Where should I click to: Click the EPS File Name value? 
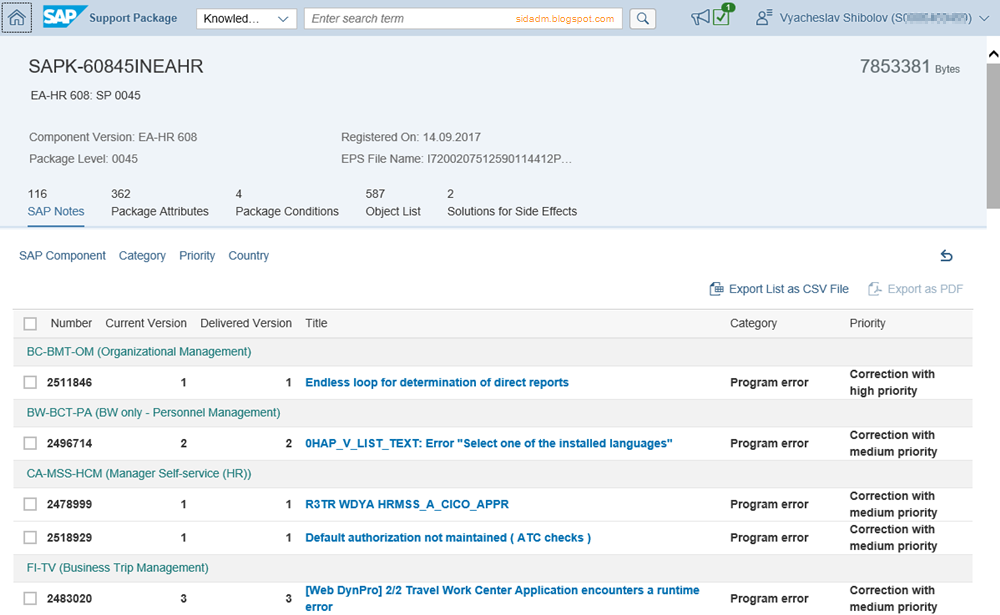click(499, 159)
